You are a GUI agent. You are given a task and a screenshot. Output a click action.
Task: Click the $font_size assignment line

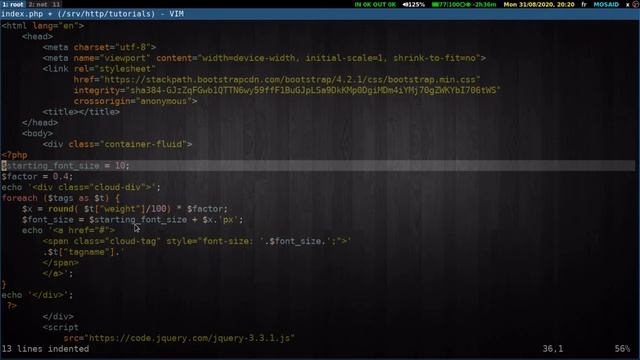pos(133,220)
